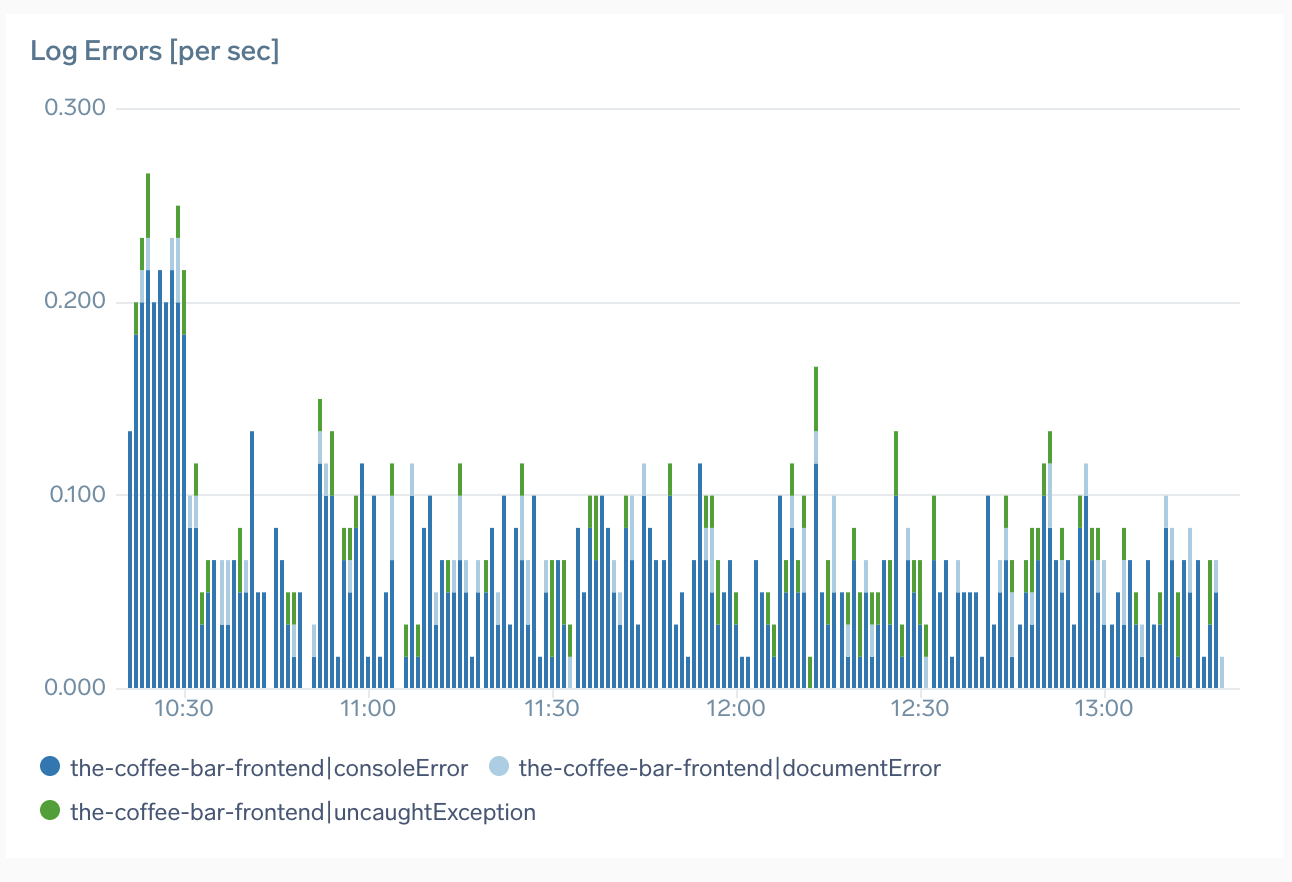
Task: Click the 12:00 time axis label
Action: click(736, 709)
